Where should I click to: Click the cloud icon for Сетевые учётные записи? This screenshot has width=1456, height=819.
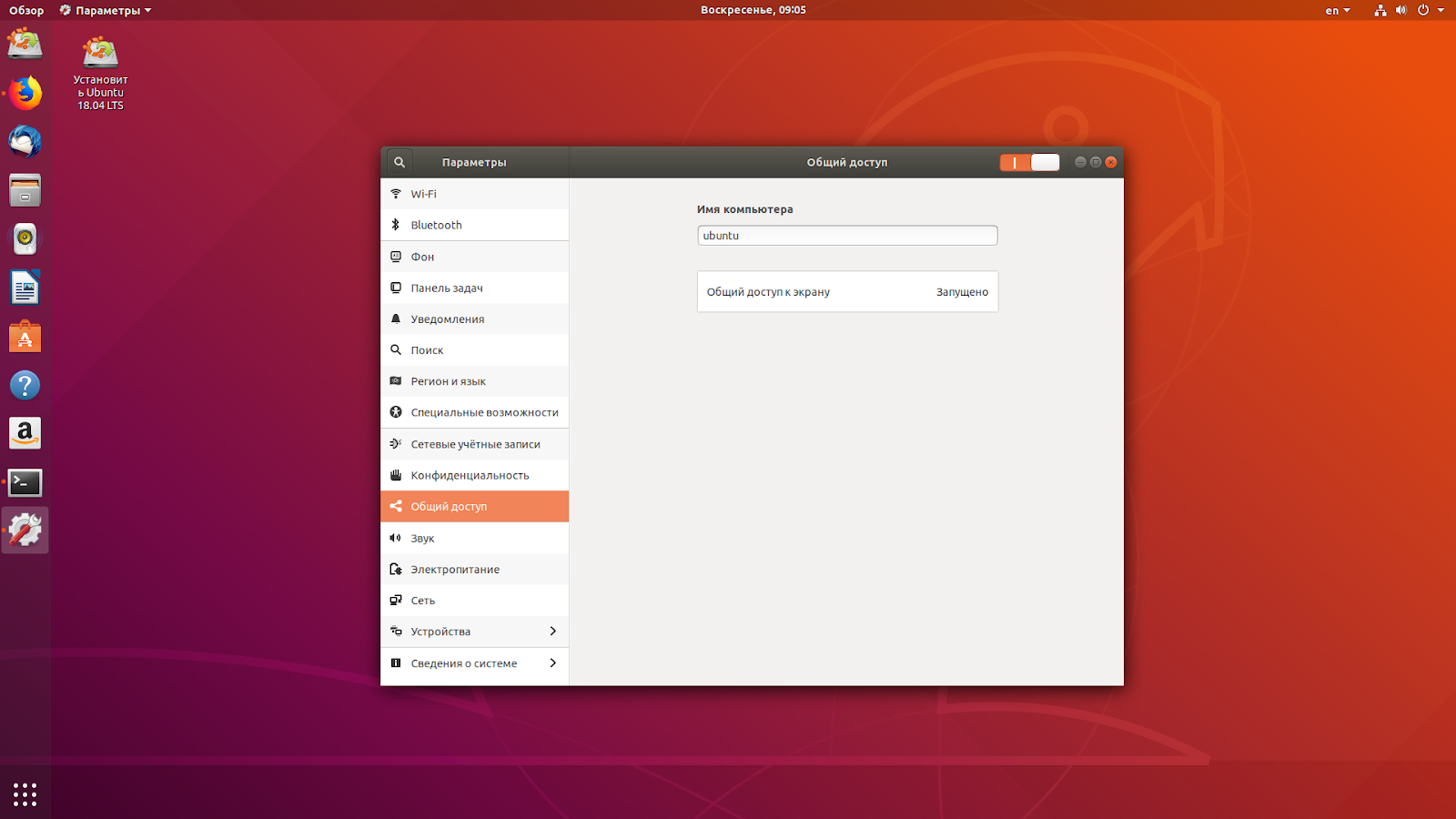396,444
